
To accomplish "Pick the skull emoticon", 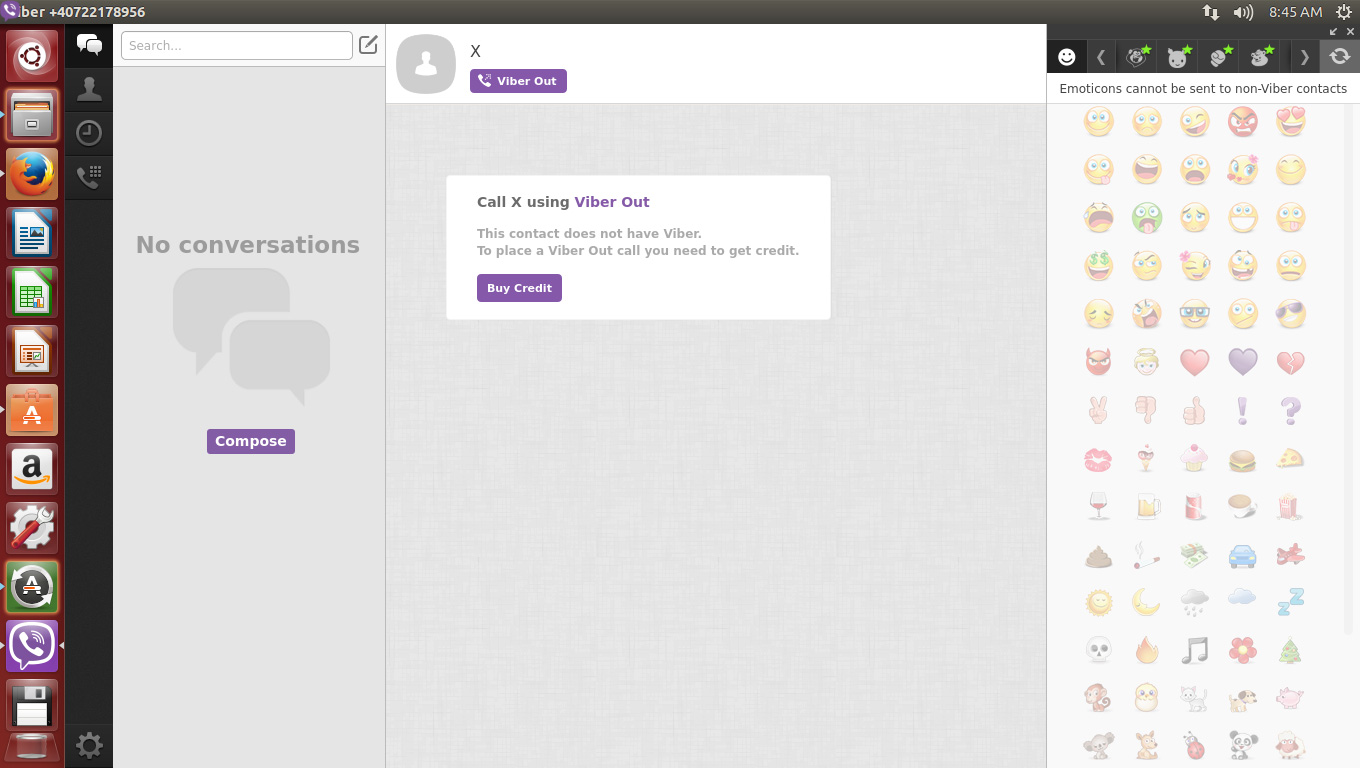I will [1099, 651].
